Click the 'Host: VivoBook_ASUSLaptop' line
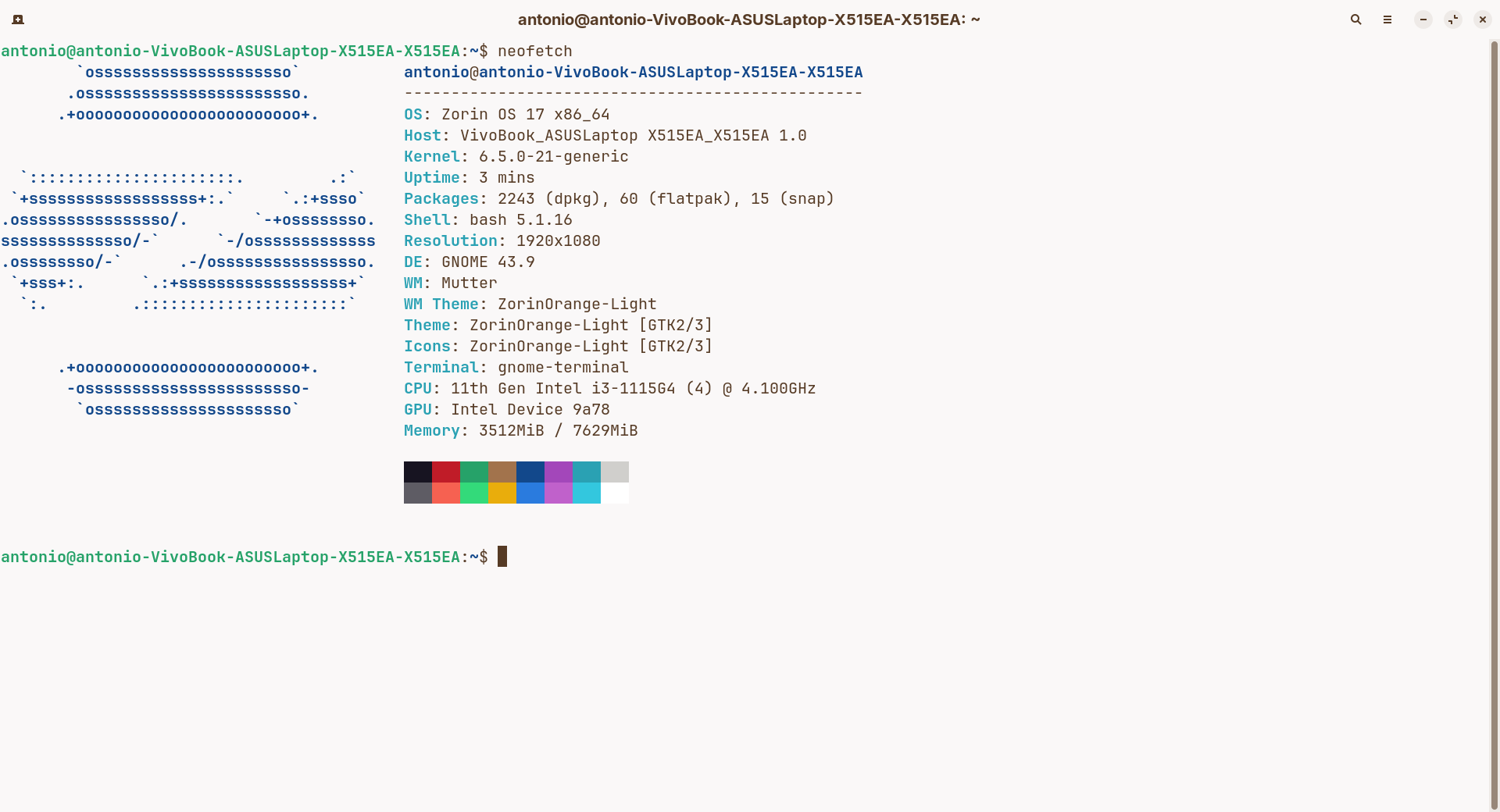The image size is (1500, 812). (x=605, y=135)
